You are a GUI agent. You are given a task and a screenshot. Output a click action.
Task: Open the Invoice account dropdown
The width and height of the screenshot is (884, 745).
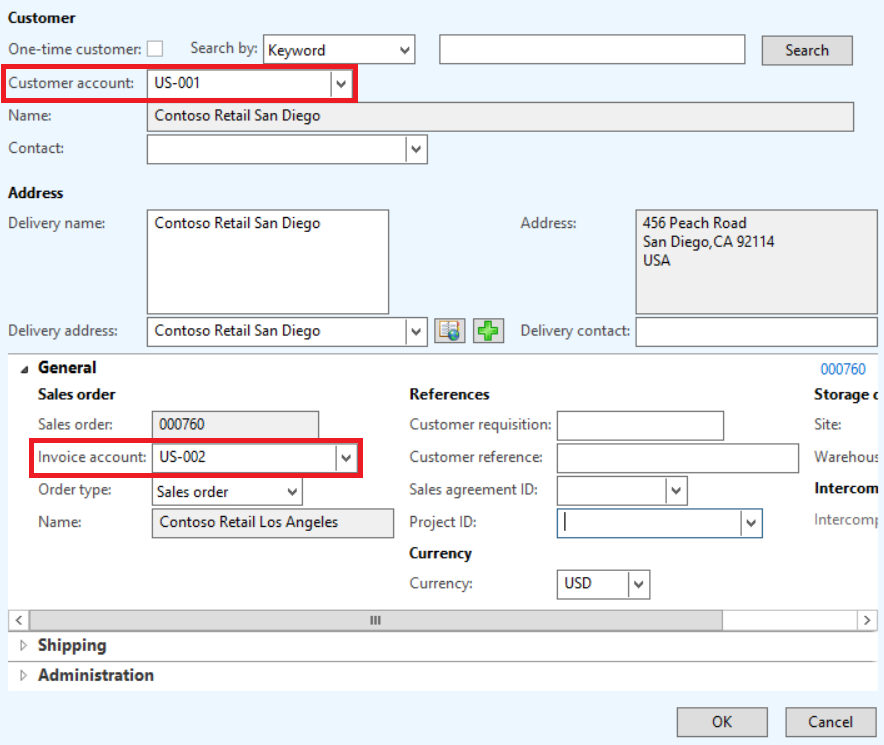coord(345,458)
